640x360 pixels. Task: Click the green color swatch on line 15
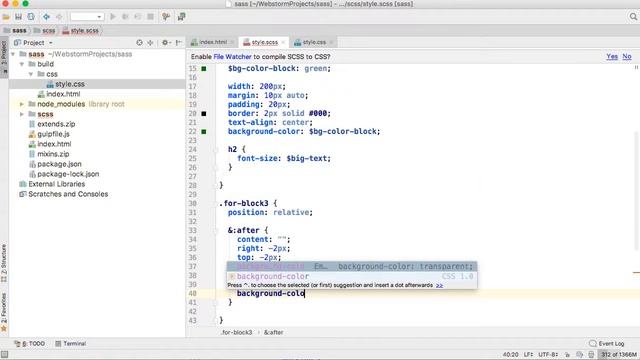[x=204, y=69]
